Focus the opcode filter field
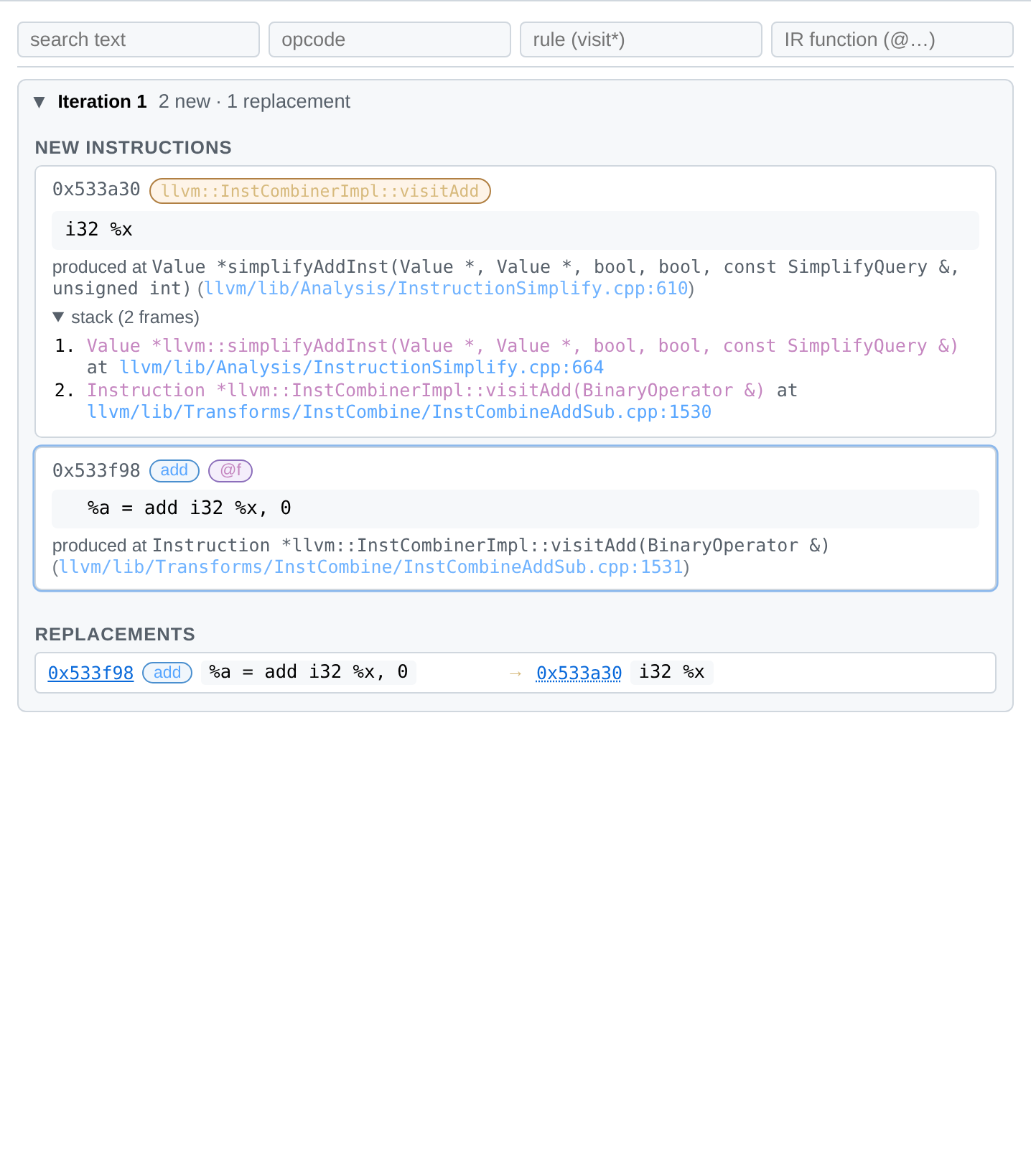This screenshot has width=1031, height=1176. 390,39
